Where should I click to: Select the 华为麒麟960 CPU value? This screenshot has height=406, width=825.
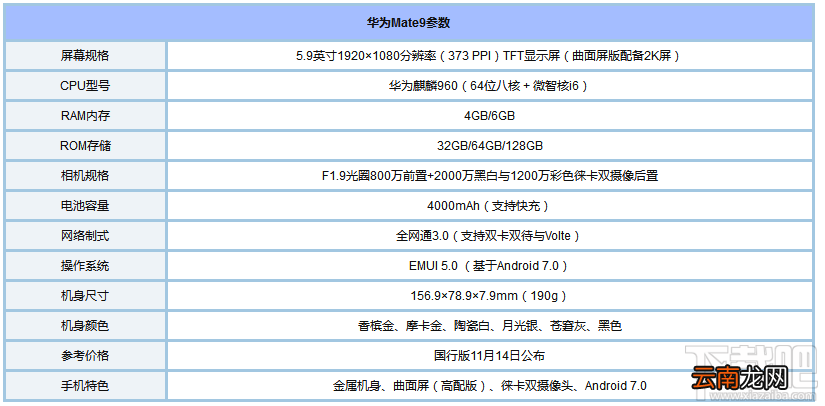[488, 86]
